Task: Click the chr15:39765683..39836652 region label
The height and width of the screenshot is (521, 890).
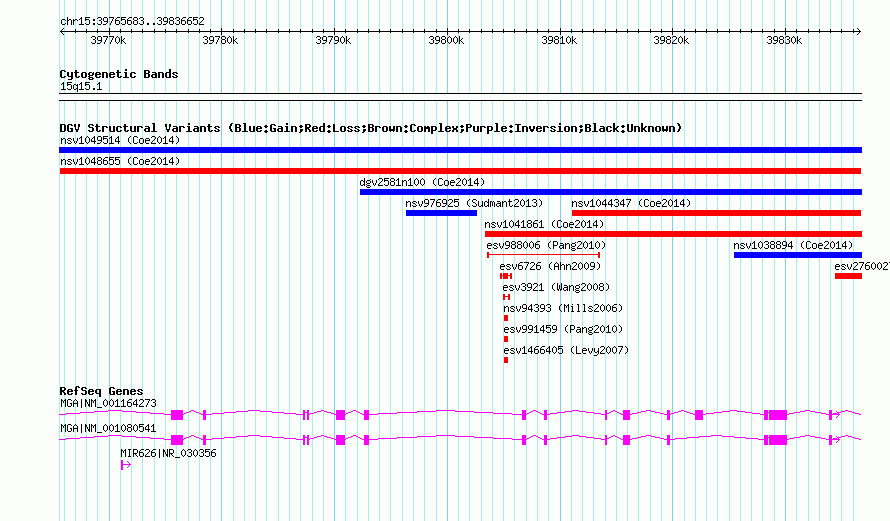Action: coord(132,21)
